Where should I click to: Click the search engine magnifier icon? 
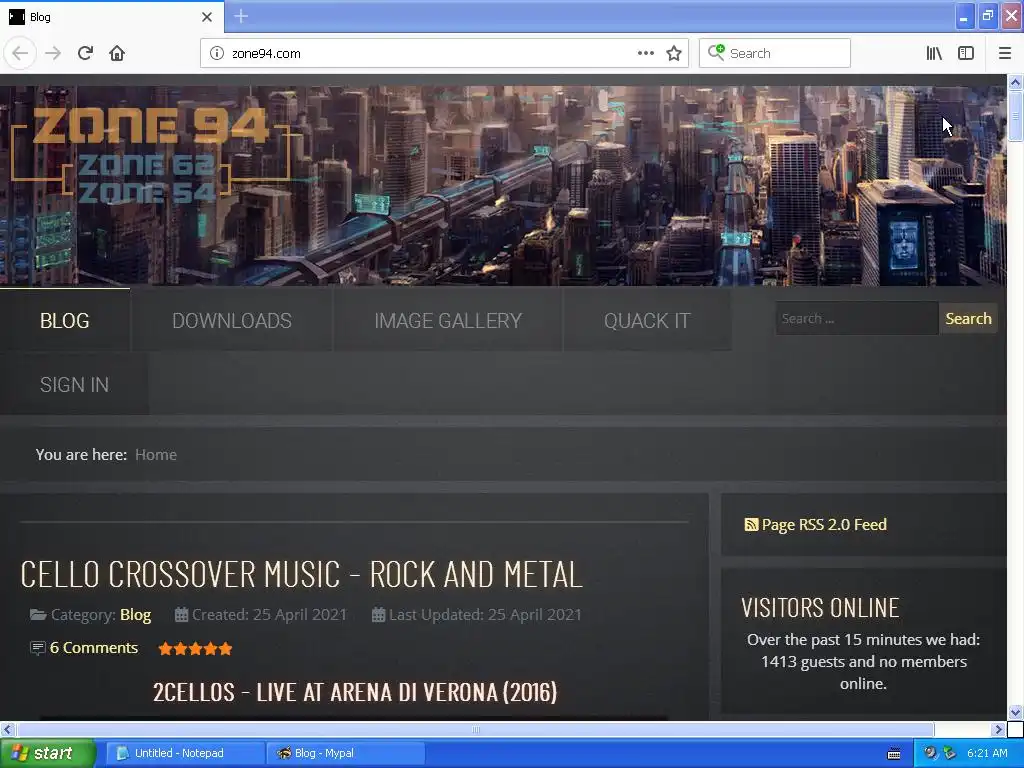tap(716, 53)
